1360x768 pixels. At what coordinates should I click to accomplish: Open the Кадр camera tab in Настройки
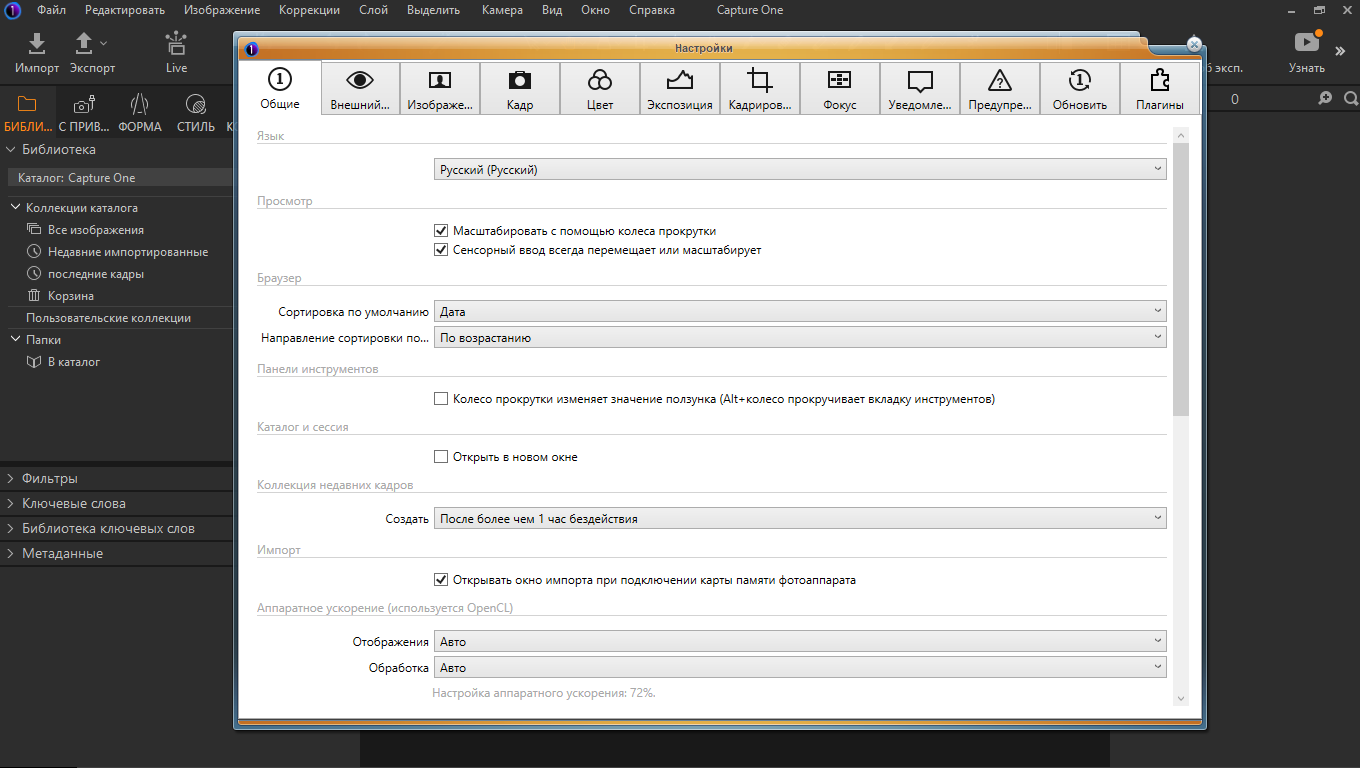tap(520, 89)
